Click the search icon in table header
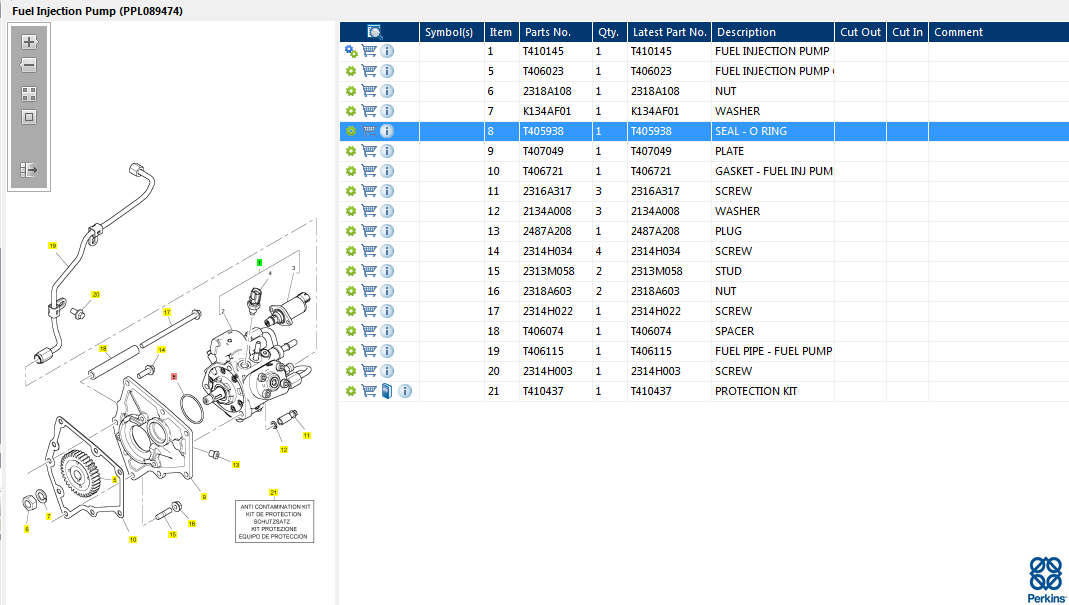 click(374, 31)
